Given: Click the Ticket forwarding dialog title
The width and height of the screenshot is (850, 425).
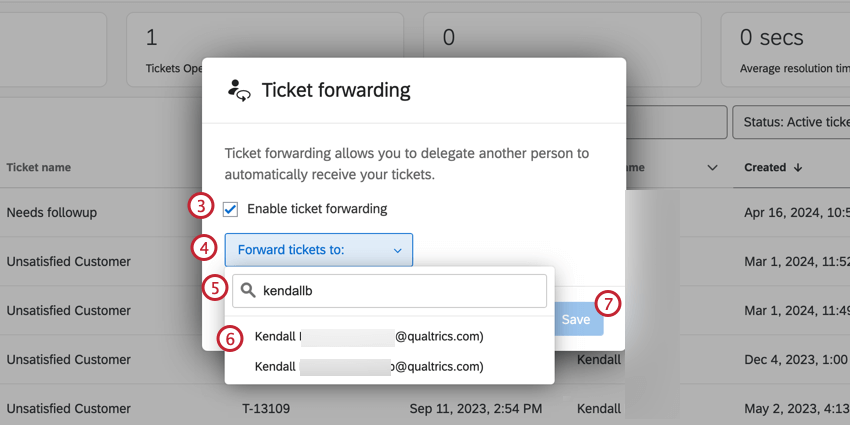Looking at the screenshot, I should 336,90.
